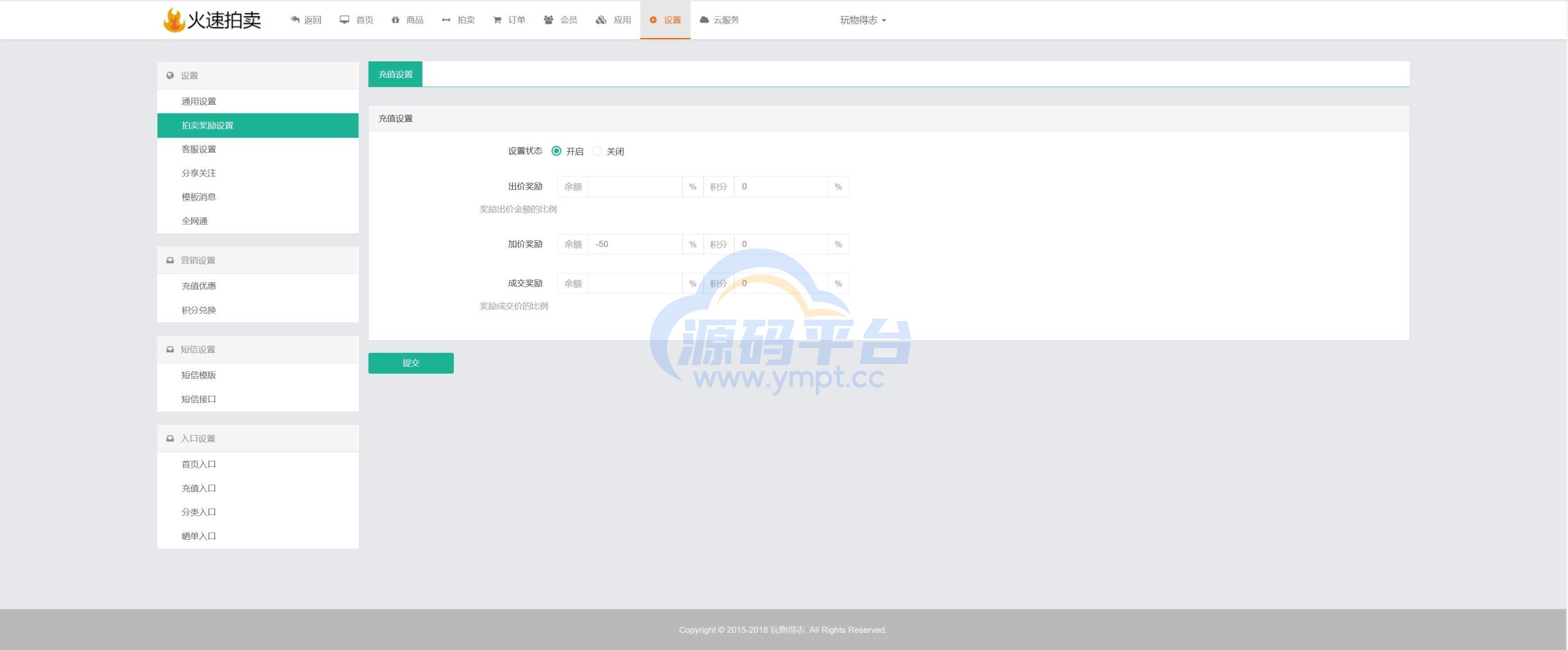Open 分享关注 in sidebar

pos(258,173)
